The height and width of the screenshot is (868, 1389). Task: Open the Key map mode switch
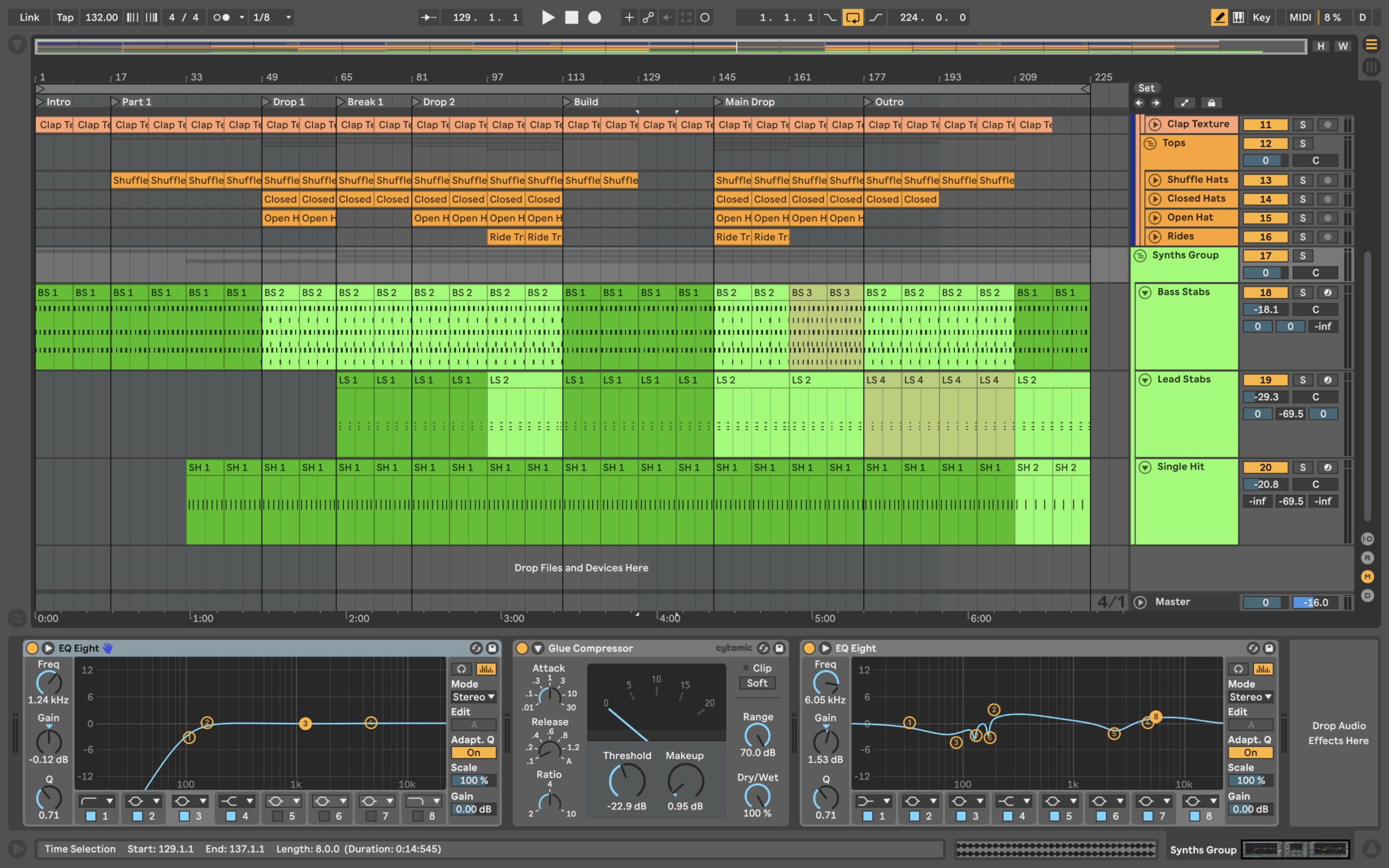point(1261,17)
